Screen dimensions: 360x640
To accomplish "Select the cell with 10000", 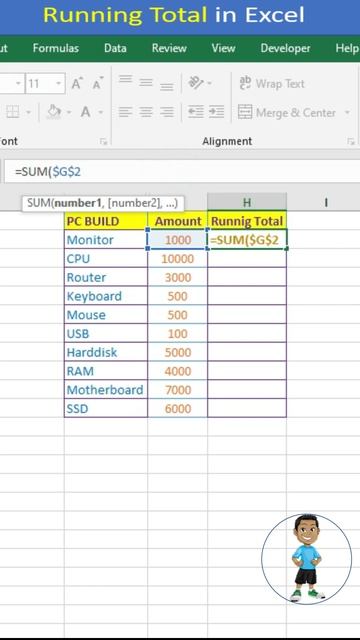I will (x=178, y=258).
